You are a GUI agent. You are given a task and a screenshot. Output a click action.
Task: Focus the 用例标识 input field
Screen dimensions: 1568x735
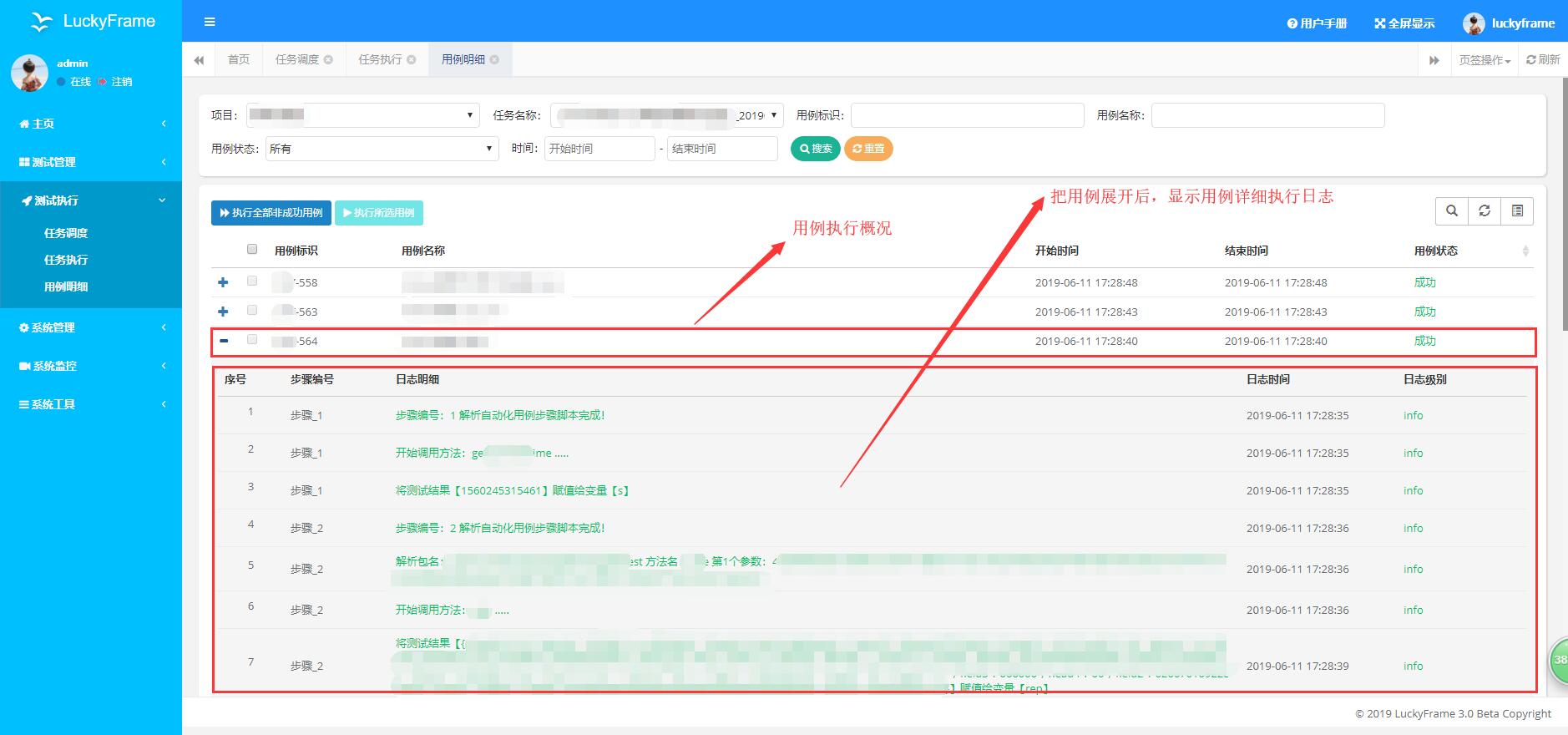[967, 115]
